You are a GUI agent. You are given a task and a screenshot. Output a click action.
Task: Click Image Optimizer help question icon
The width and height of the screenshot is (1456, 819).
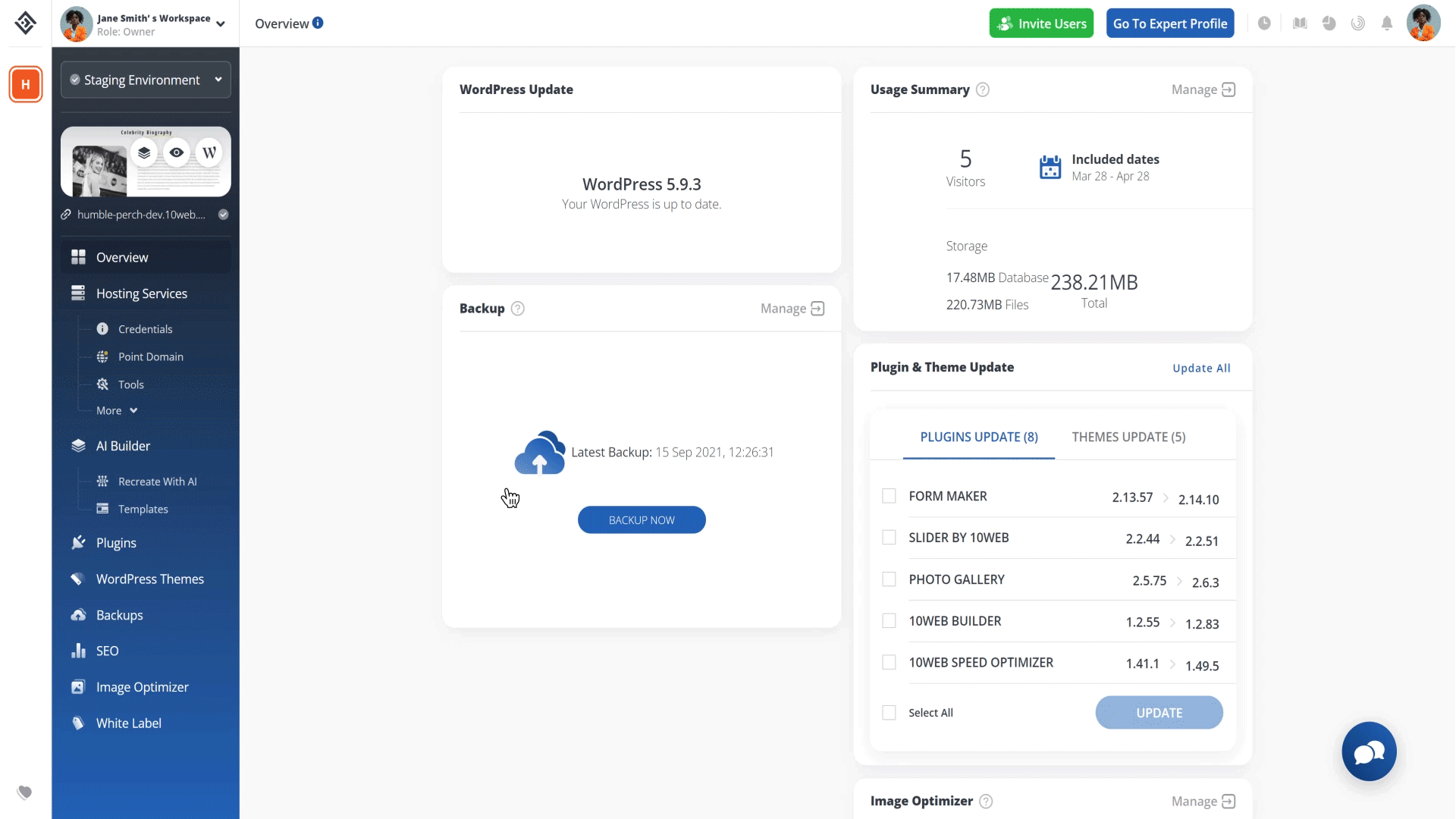click(986, 802)
